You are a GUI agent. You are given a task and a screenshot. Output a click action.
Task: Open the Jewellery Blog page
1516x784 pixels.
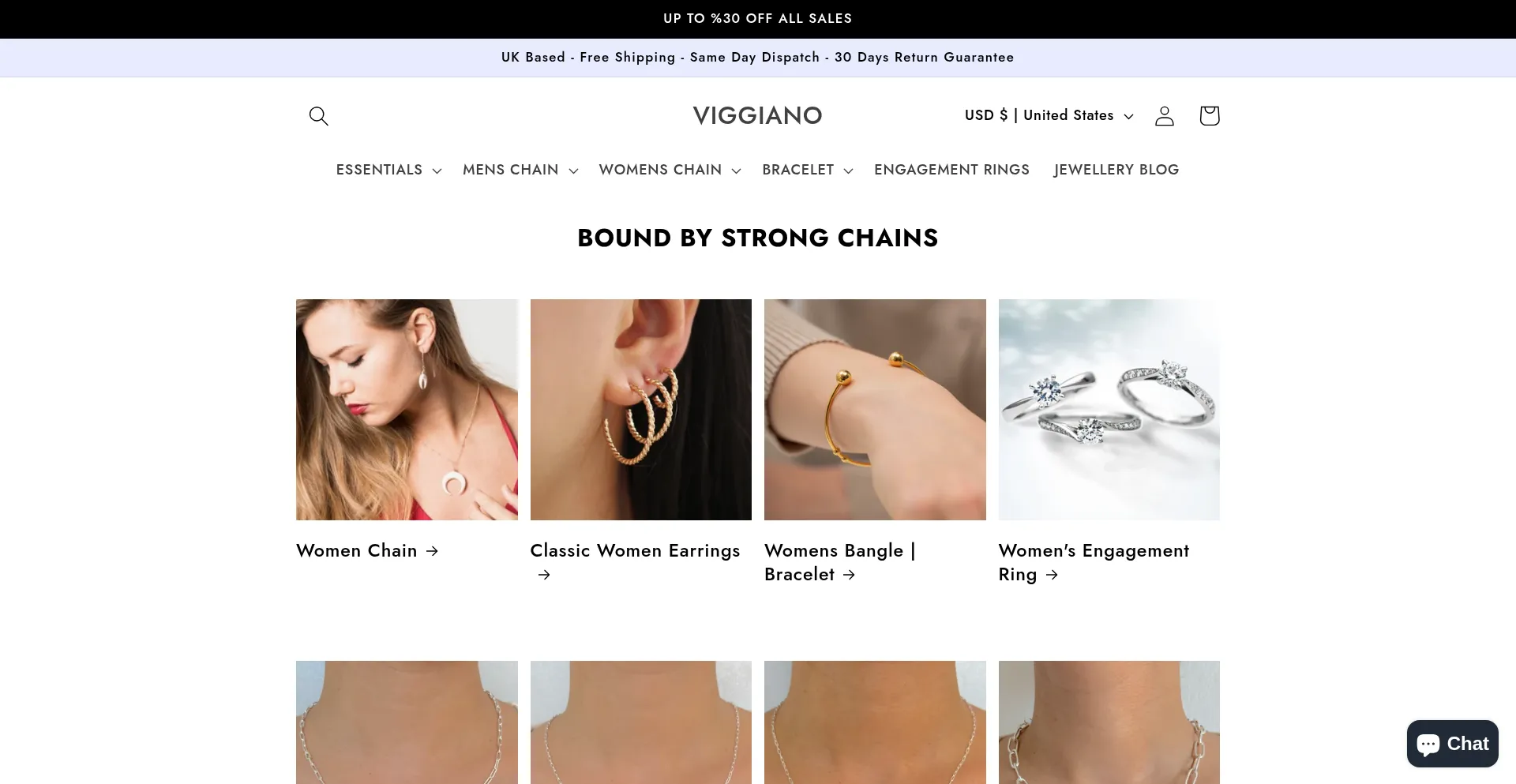[1116, 170]
